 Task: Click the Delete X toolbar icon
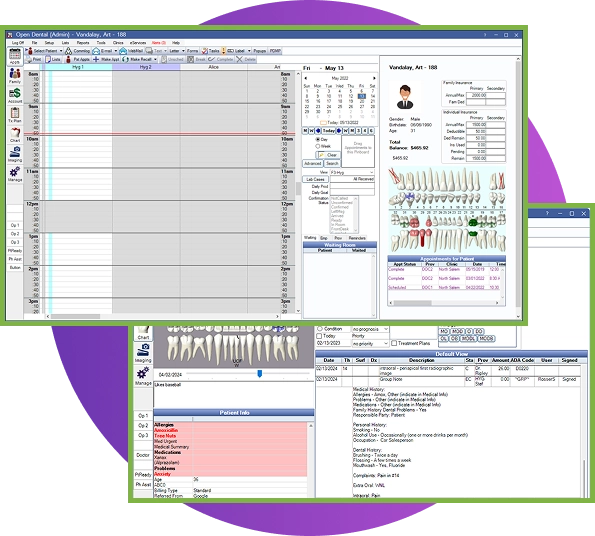coord(239,59)
